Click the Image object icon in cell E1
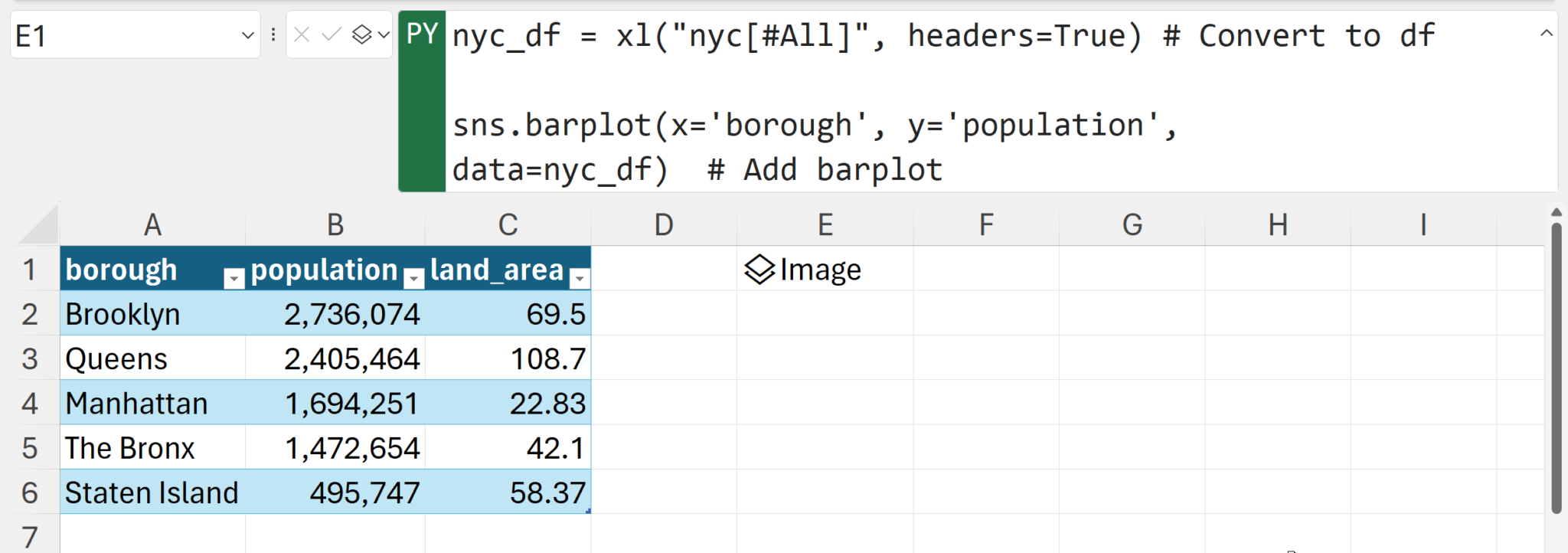The height and width of the screenshot is (553, 1568). click(x=759, y=270)
